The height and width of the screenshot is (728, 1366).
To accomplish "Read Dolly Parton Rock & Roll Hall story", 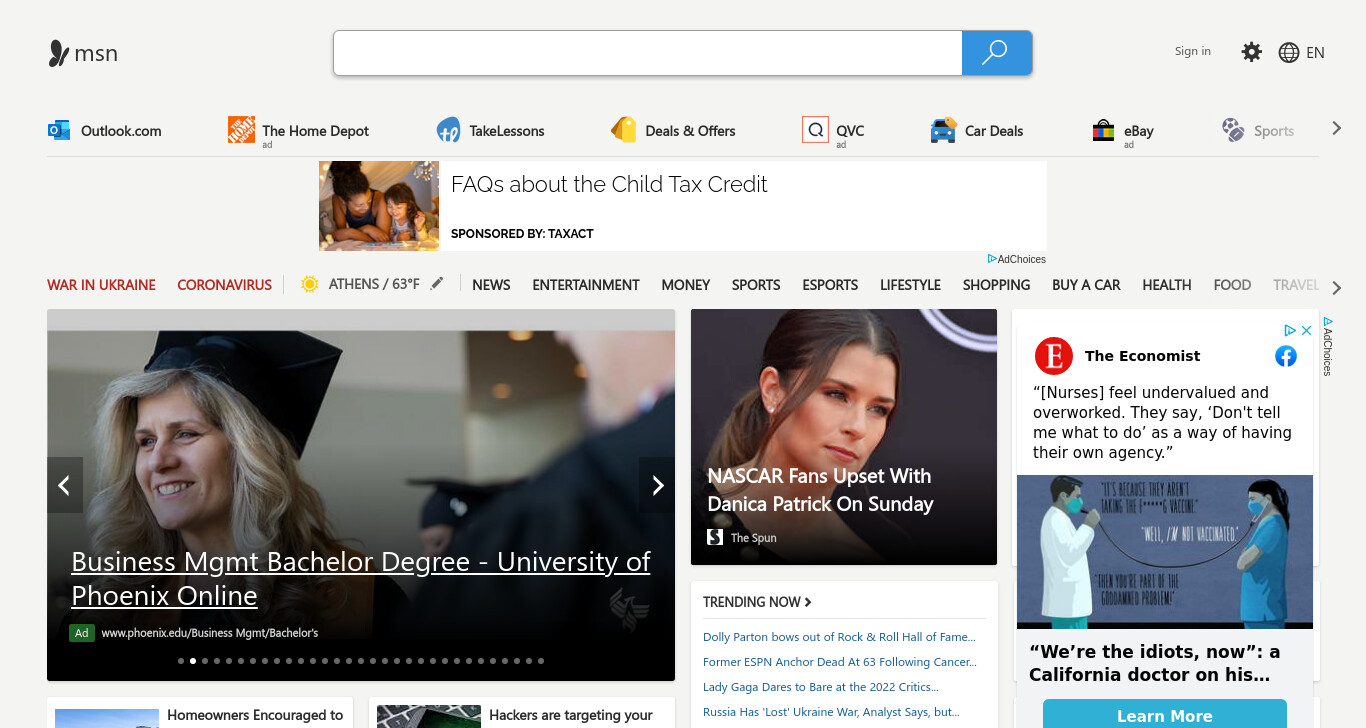I will click(839, 637).
